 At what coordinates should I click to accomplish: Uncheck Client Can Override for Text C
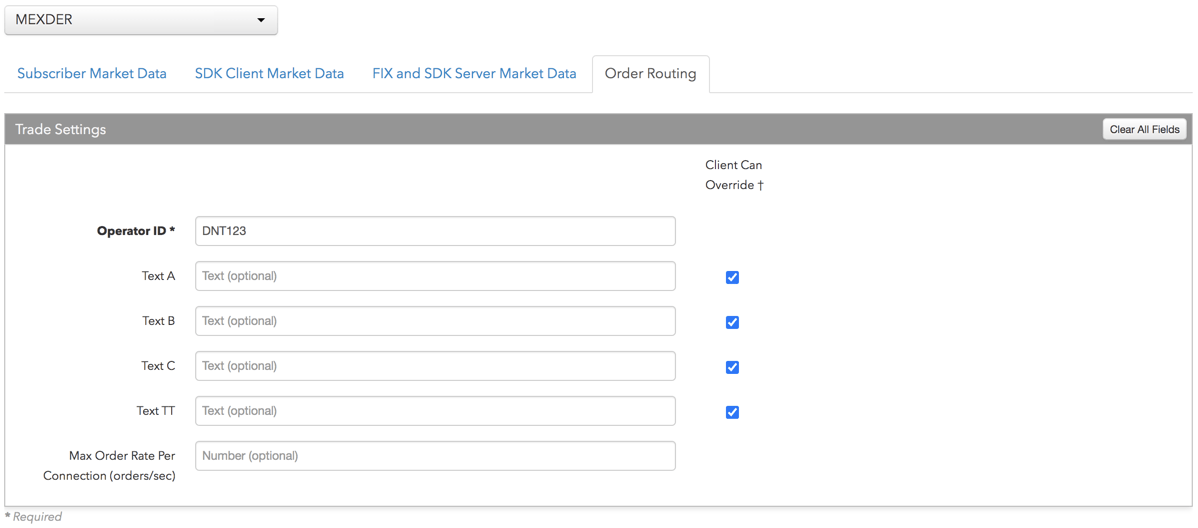point(732,368)
